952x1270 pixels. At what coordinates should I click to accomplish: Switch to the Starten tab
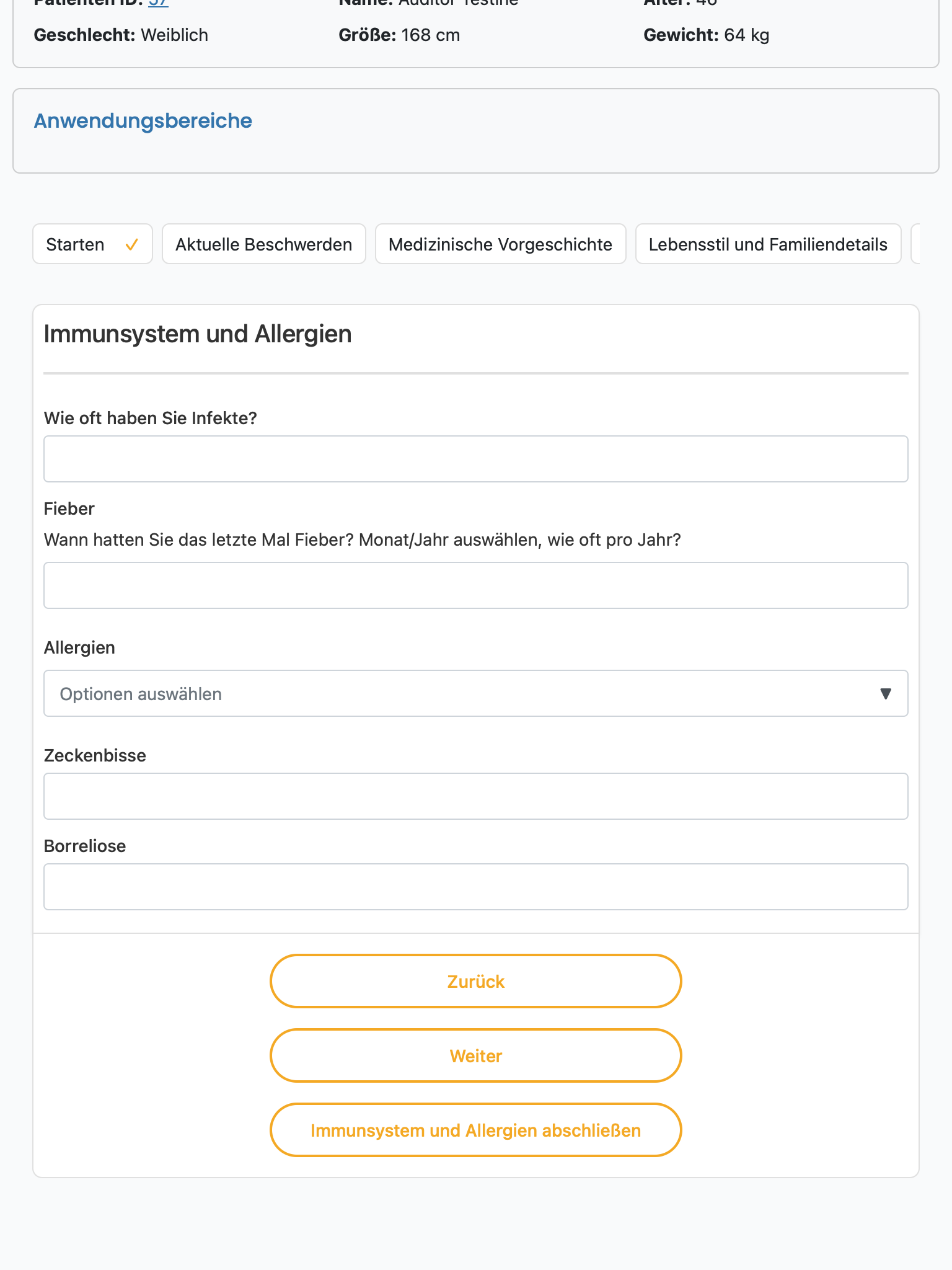pyautogui.click(x=92, y=244)
